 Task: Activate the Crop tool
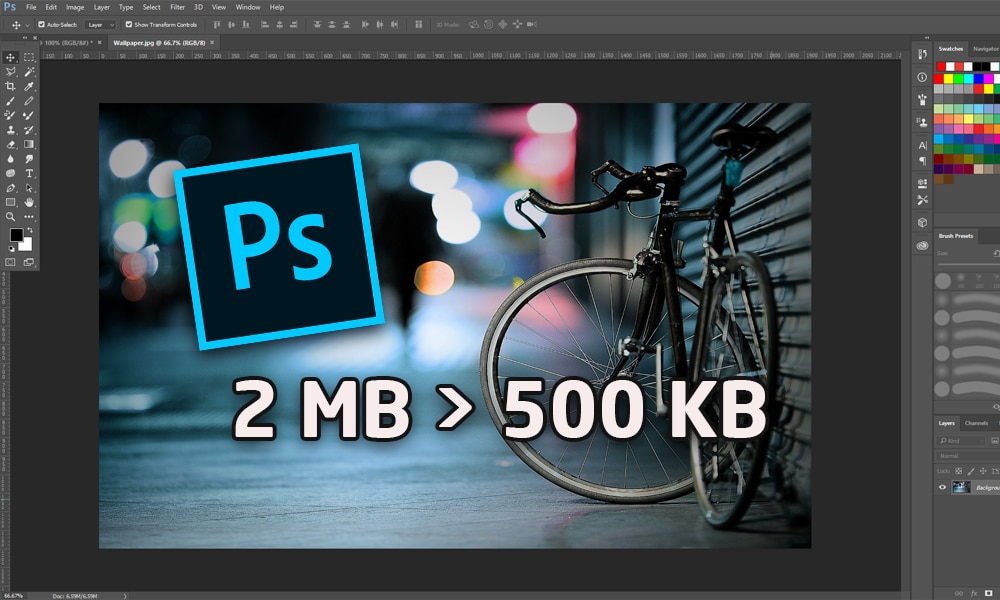pyautogui.click(x=10, y=86)
